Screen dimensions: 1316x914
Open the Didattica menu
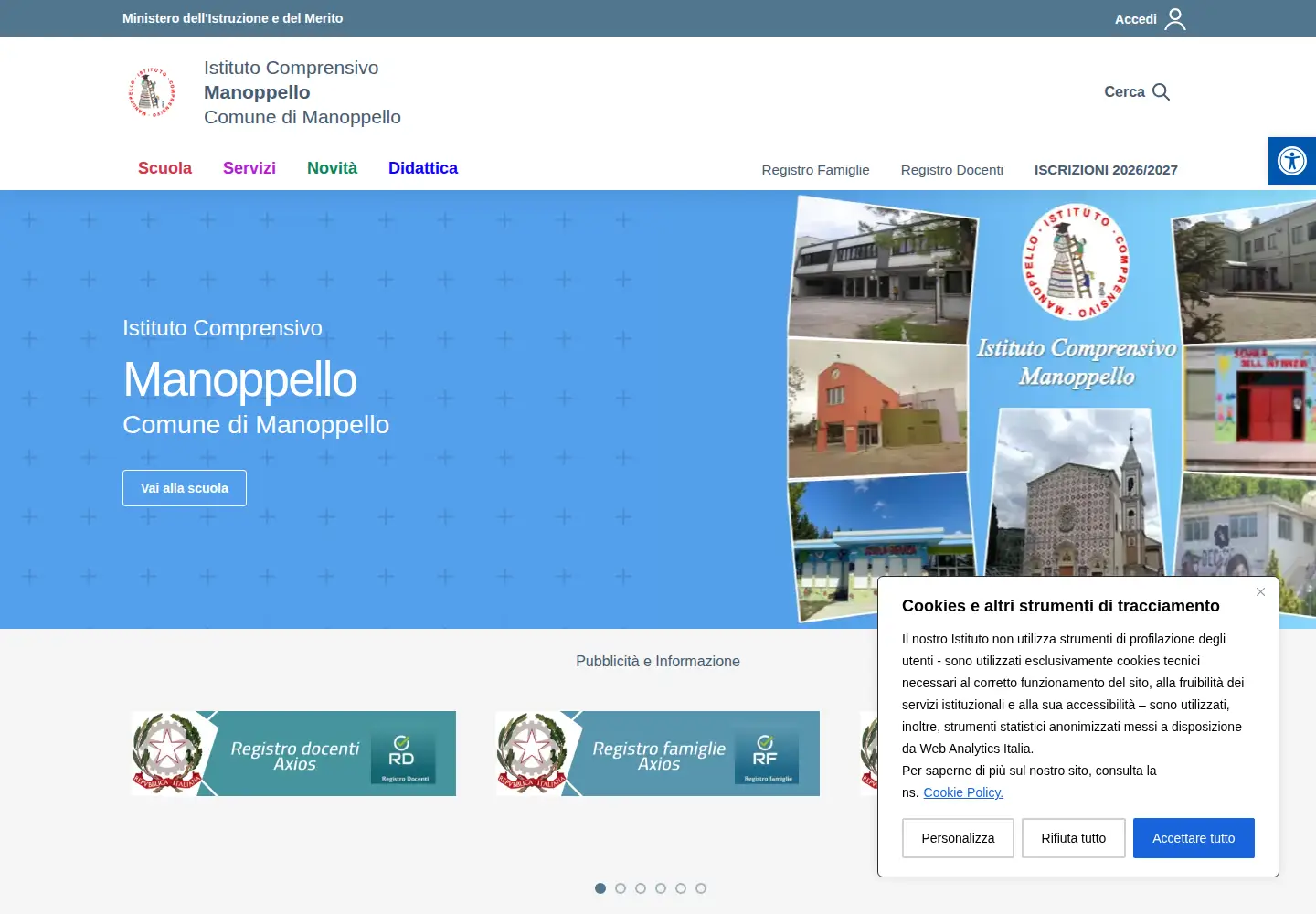coord(423,168)
